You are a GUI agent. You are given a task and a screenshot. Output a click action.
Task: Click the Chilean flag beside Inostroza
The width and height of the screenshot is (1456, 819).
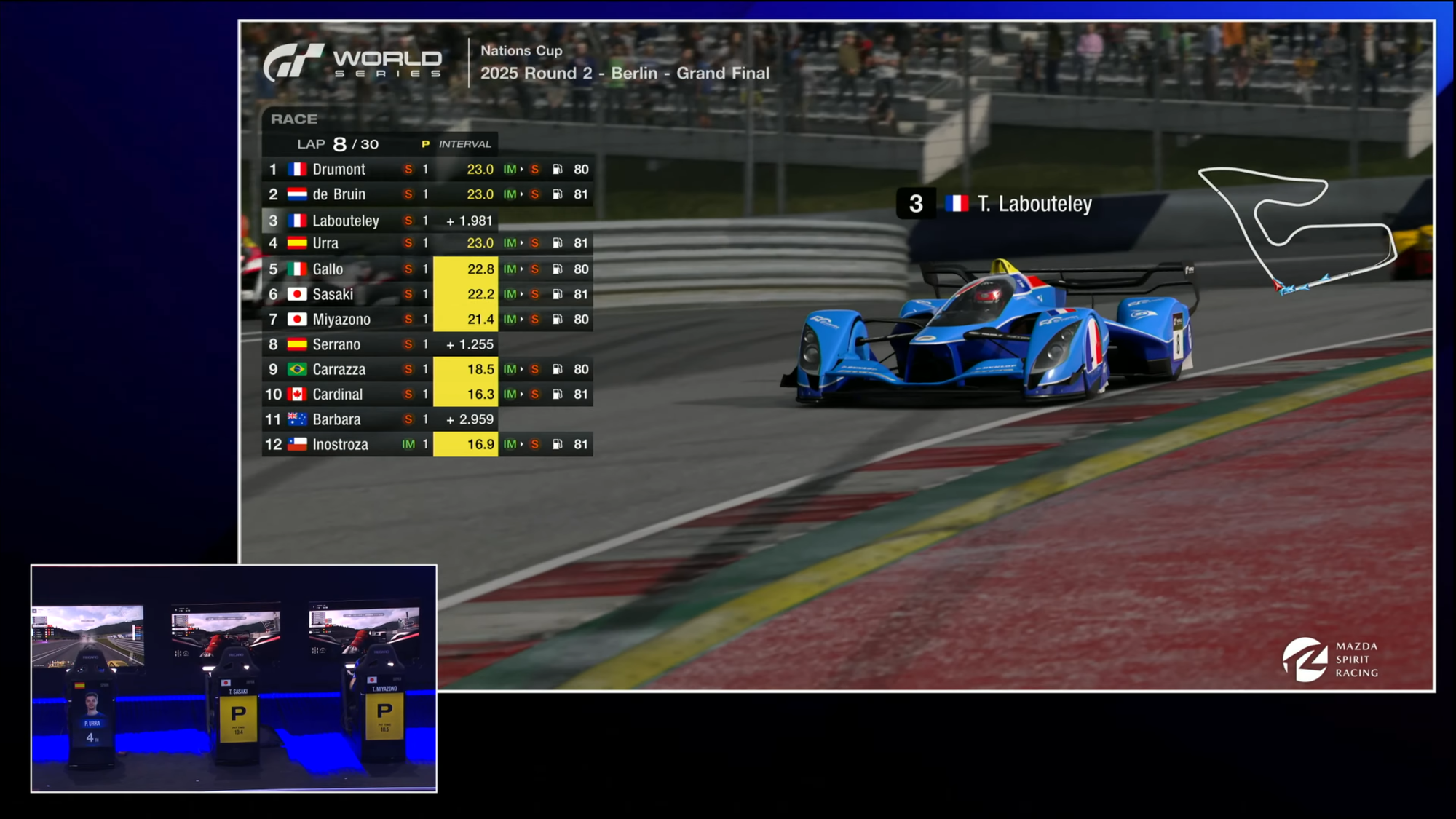[x=297, y=444]
